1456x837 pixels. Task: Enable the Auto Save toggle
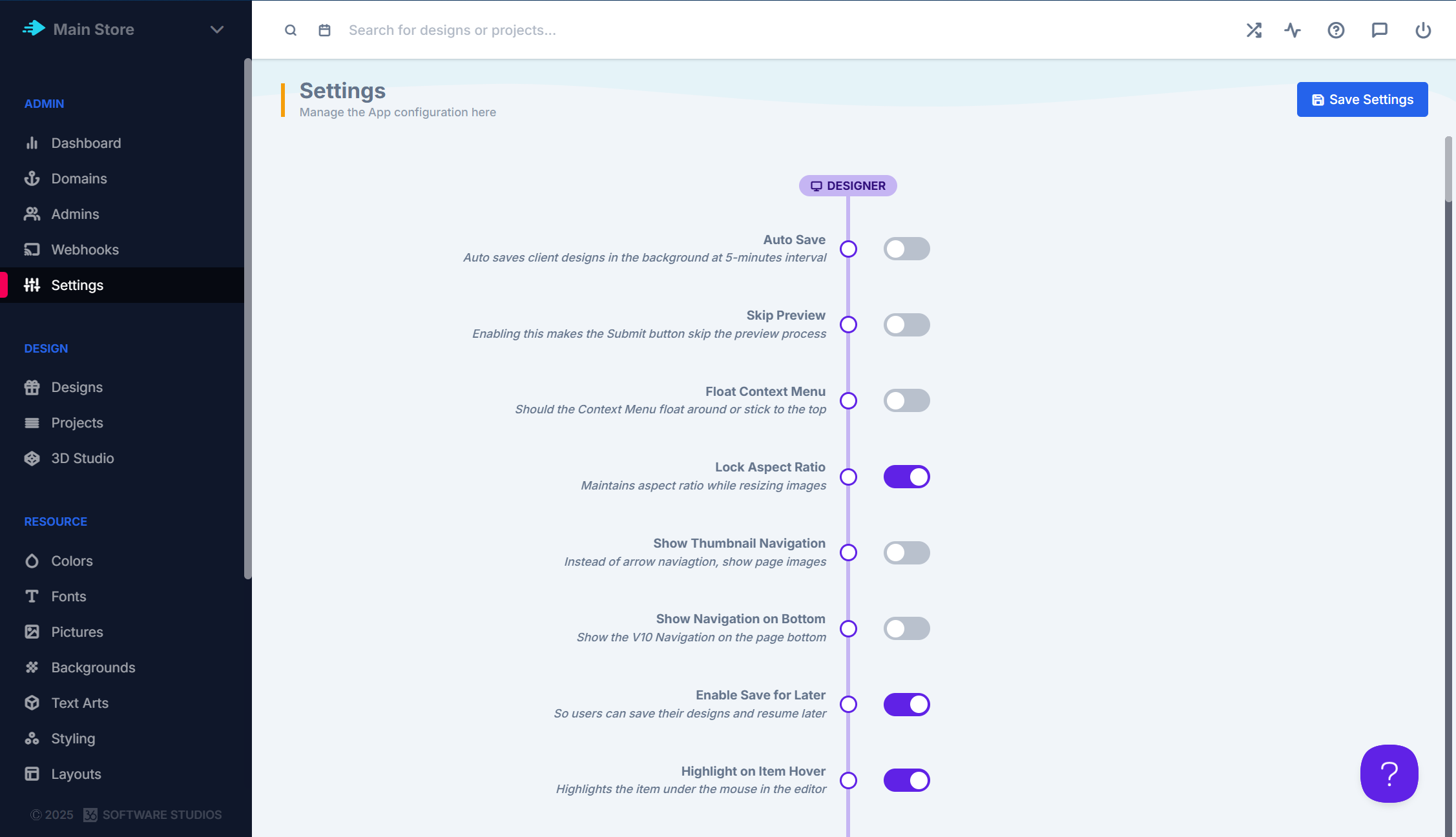(906, 249)
